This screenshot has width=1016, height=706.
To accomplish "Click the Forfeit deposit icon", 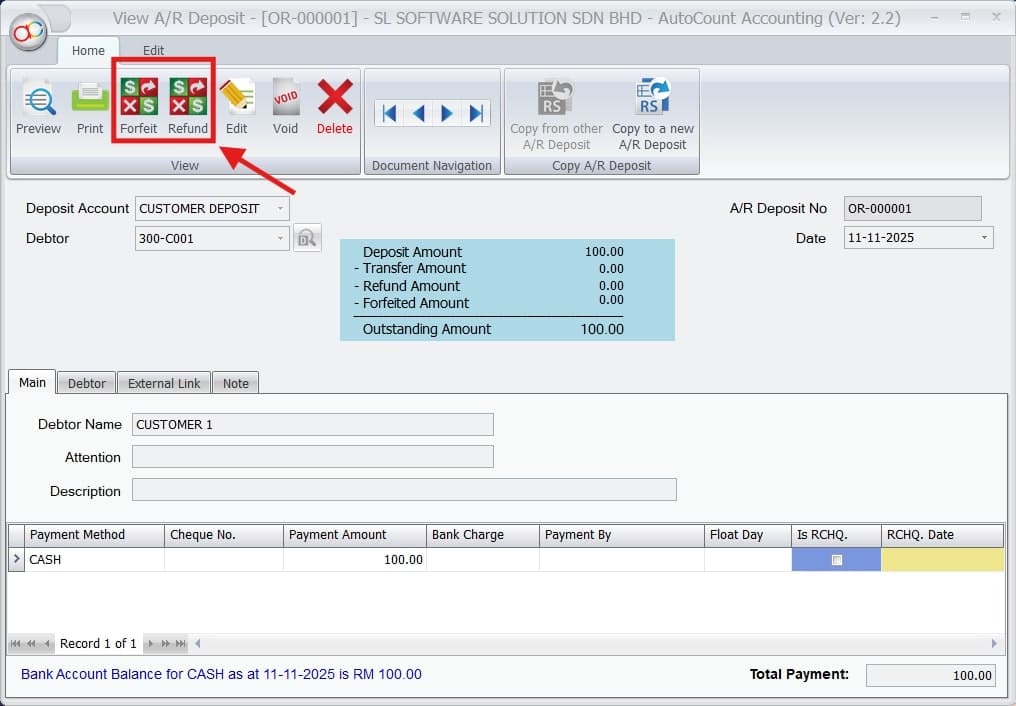I will (x=139, y=106).
